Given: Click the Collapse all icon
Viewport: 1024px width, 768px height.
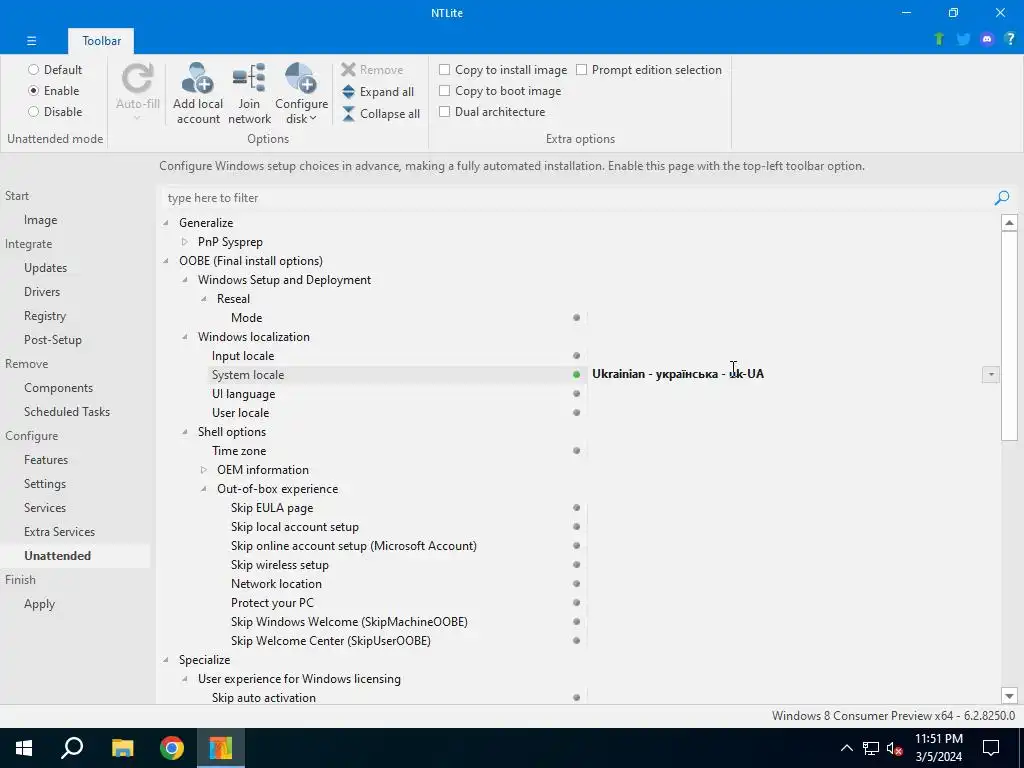Looking at the screenshot, I should click(348, 114).
